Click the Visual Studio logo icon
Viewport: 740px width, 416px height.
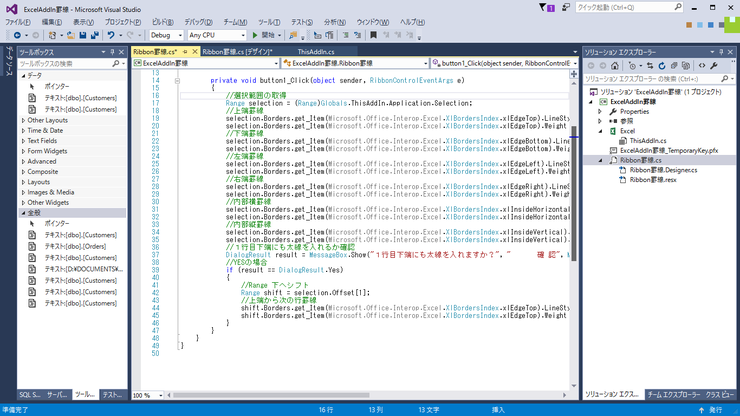(x=11, y=9)
